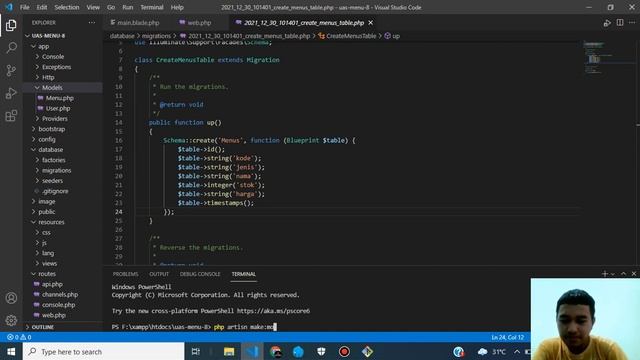Switch to the PROBLEMS panel tab
The height and width of the screenshot is (360, 640).
pos(125,274)
